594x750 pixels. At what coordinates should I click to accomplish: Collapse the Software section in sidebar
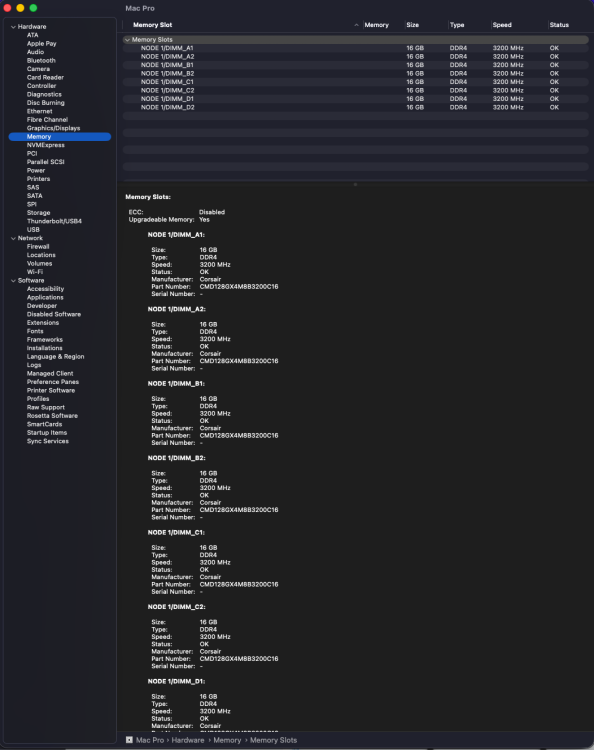(x=13, y=281)
